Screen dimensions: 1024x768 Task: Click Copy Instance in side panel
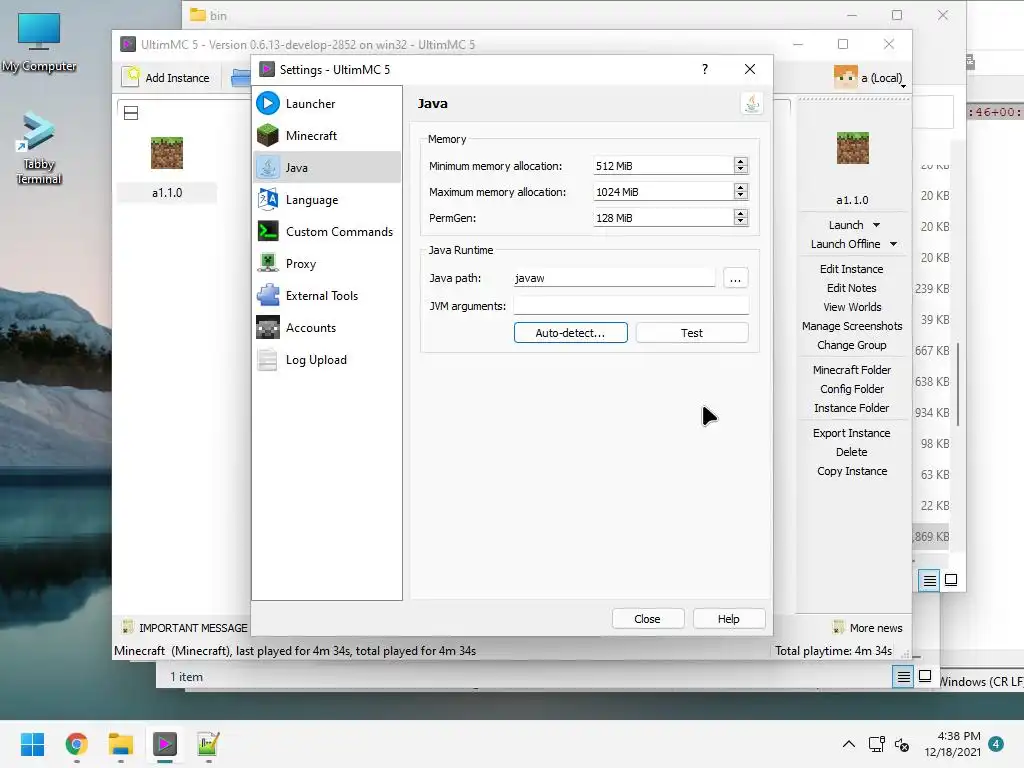[852, 471]
